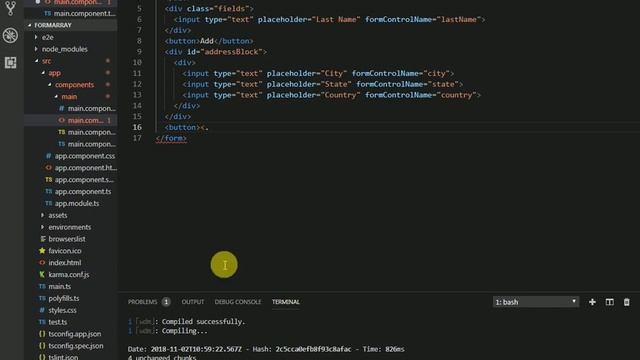Open tsconfig.app.json file
640x360 pixels.
point(71,333)
